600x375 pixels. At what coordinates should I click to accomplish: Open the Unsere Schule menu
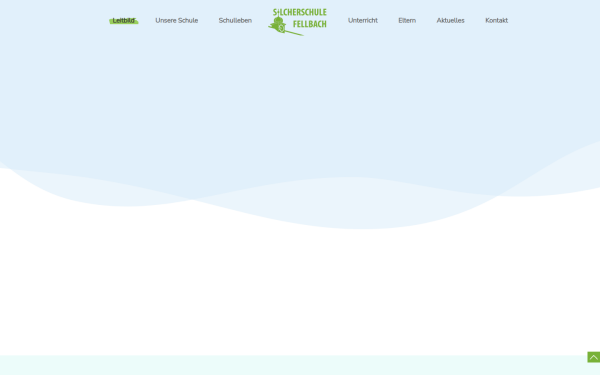(176, 21)
